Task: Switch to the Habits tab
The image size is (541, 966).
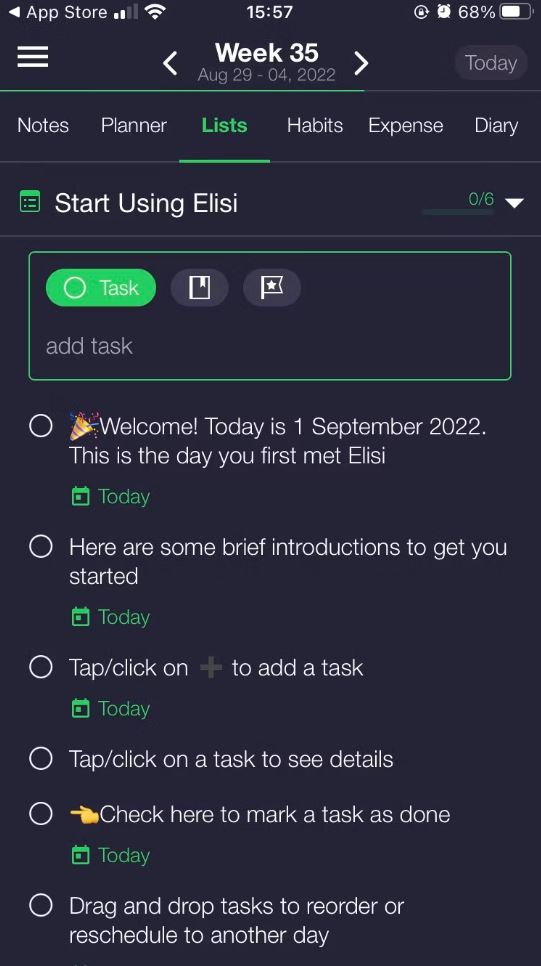Action: 315,126
